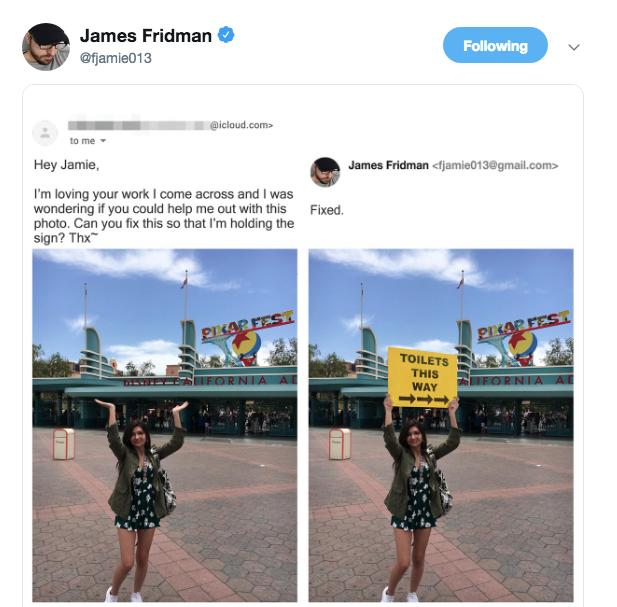This screenshot has width=617, height=607.
Task: Open the edited photo on the right
Action: 441,425
